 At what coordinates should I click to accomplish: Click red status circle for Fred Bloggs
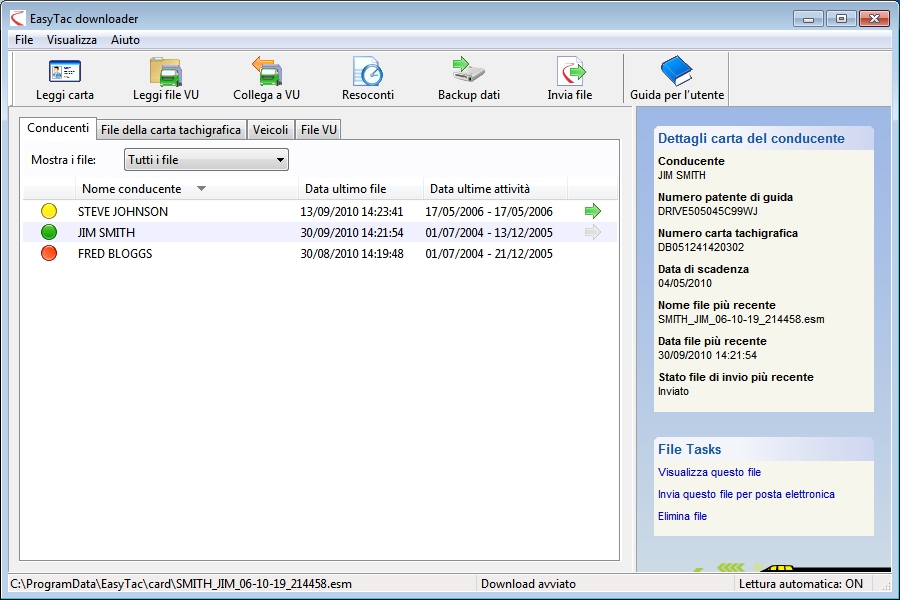pos(49,254)
